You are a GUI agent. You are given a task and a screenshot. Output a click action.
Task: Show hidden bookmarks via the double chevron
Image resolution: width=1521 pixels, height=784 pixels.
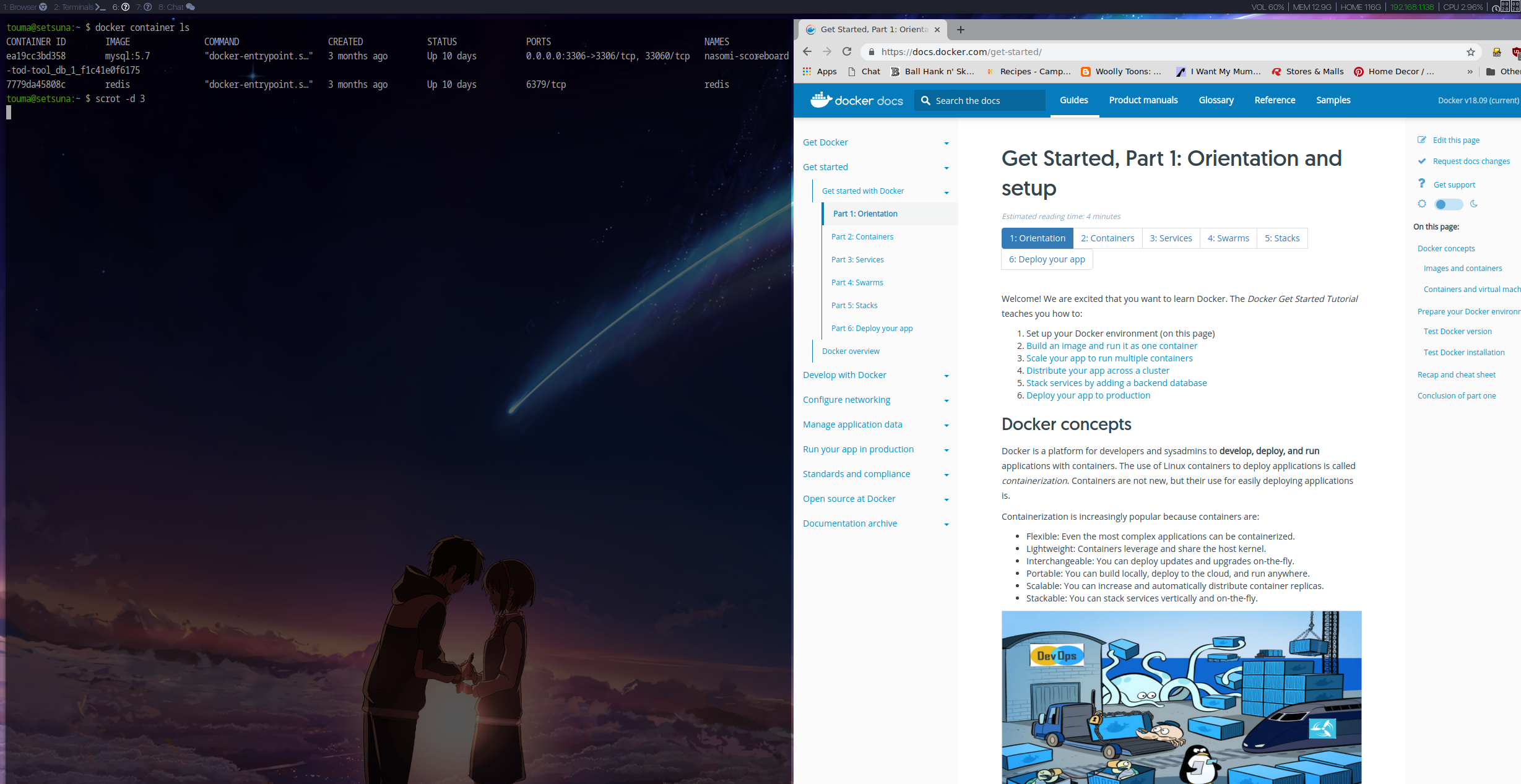[1470, 72]
